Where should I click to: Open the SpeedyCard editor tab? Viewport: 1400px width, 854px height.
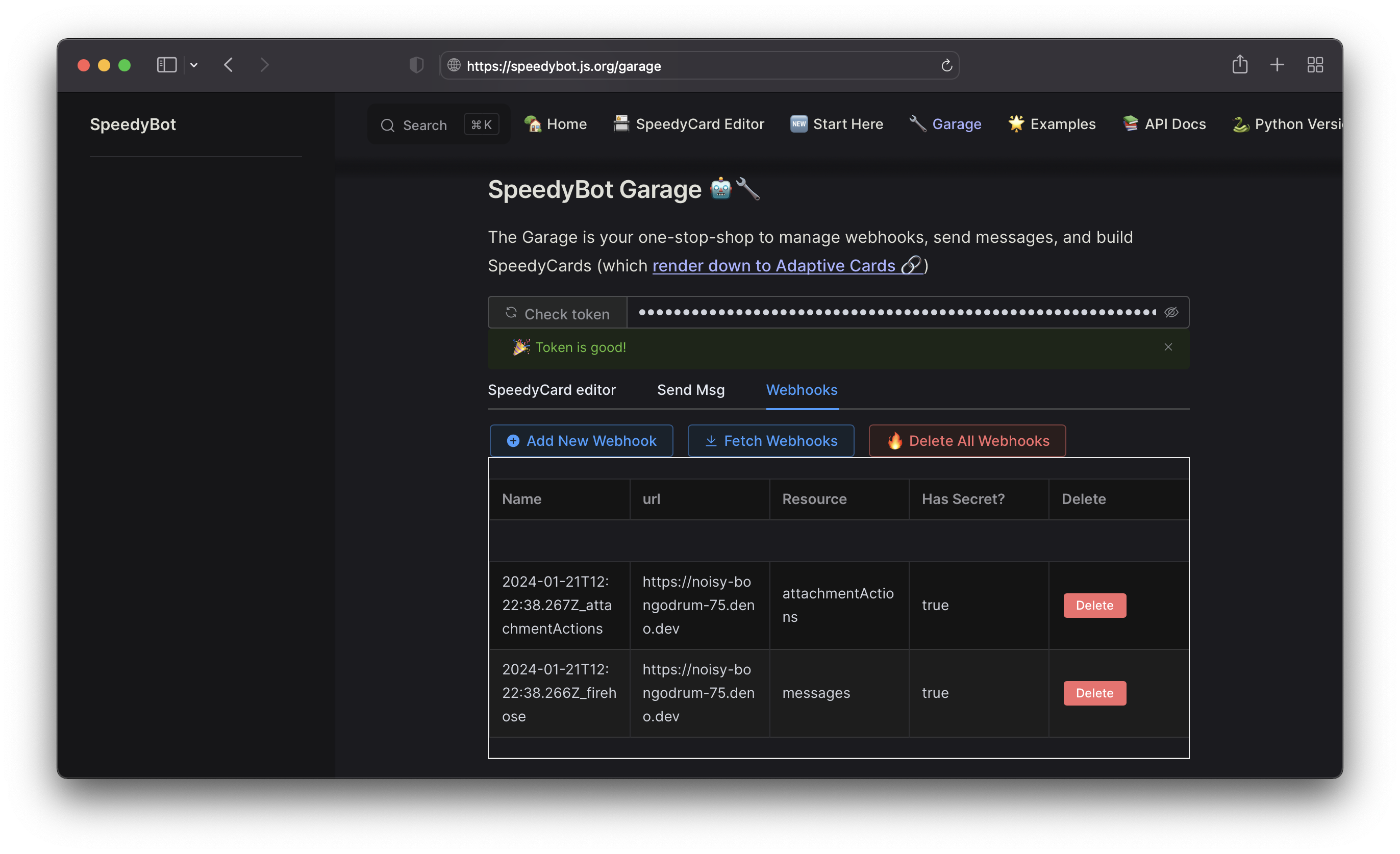pos(551,390)
